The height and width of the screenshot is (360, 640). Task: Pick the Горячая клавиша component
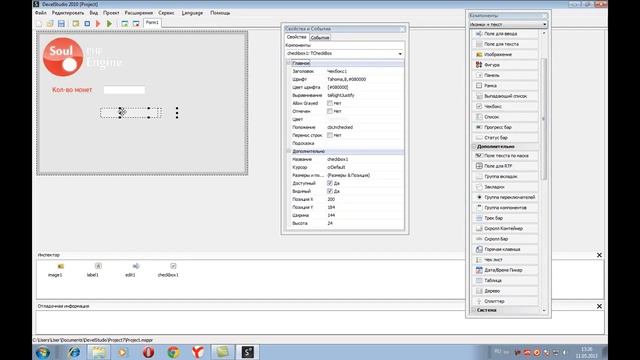pyautogui.click(x=505, y=249)
